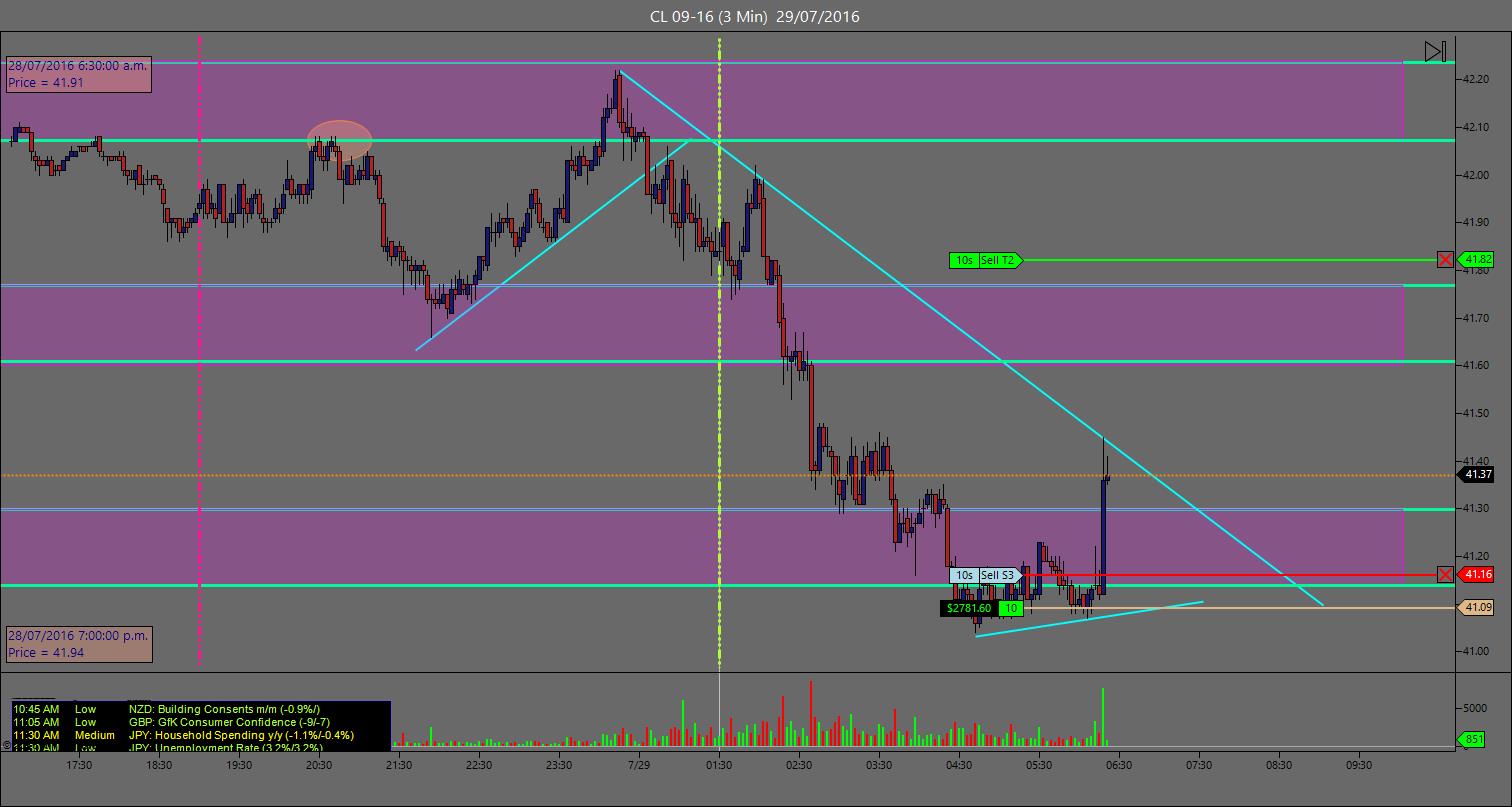Click the 04:30 time axis label
This screenshot has width=1512, height=807.
point(959,765)
